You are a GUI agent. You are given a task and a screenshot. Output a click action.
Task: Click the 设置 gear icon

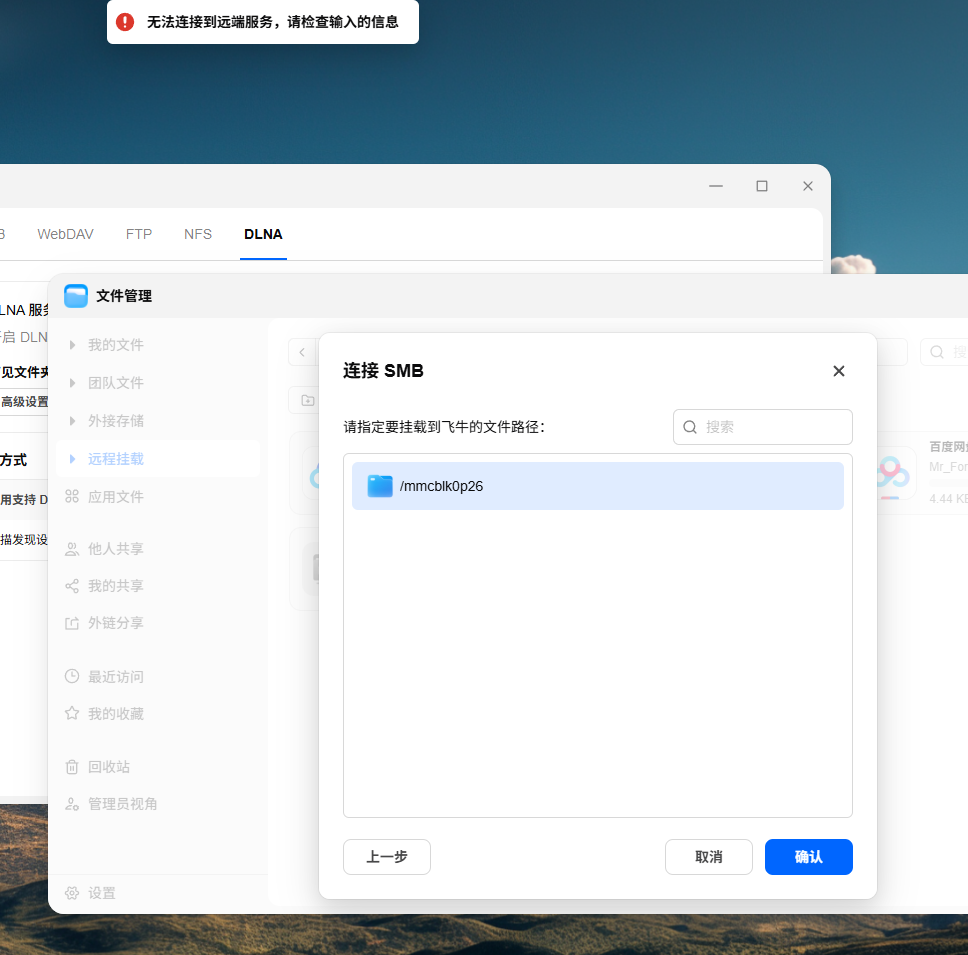pos(72,893)
